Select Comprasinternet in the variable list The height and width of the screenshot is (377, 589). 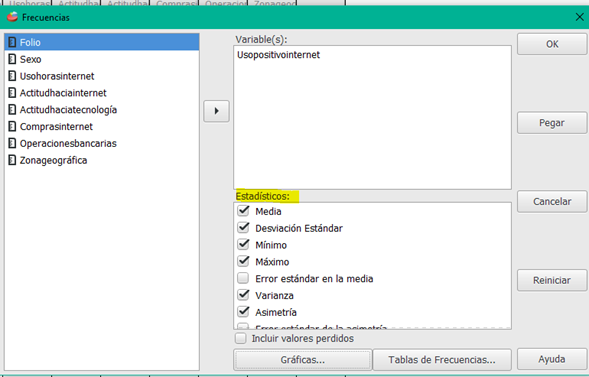coord(102,127)
